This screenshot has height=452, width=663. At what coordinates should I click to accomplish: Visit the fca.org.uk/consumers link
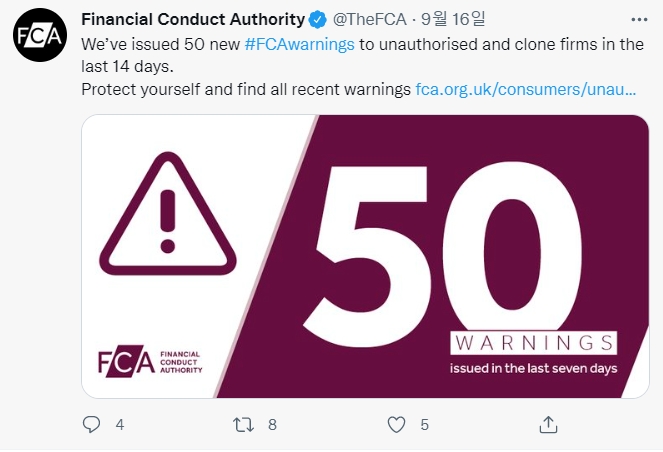click(x=526, y=90)
